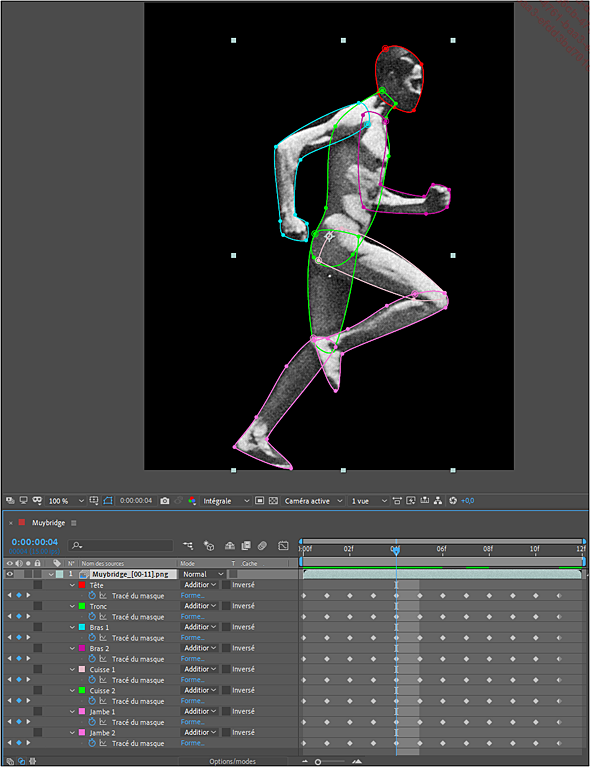The width and height of the screenshot is (590, 767).
Task: Click the layer switches pane icon at bottom
Action: pyautogui.click(x=10, y=761)
